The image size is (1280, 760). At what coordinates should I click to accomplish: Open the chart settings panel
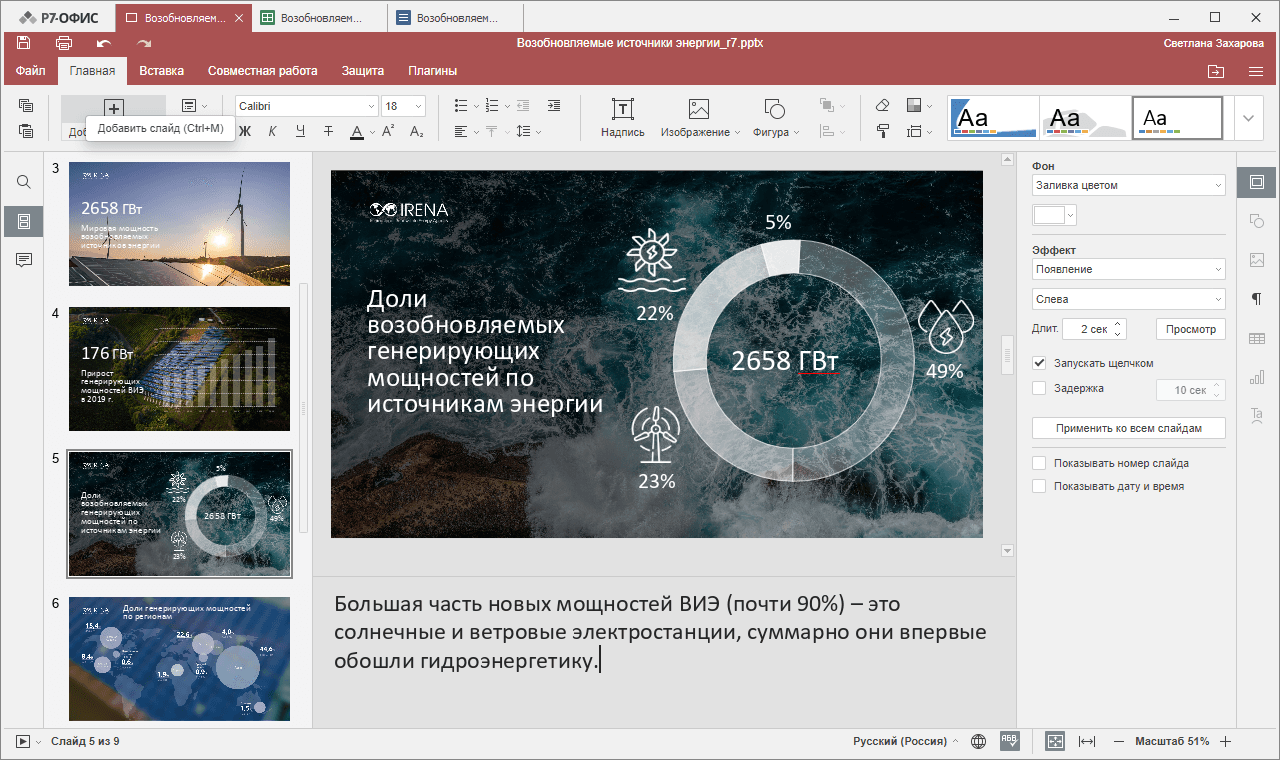pyautogui.click(x=1256, y=378)
